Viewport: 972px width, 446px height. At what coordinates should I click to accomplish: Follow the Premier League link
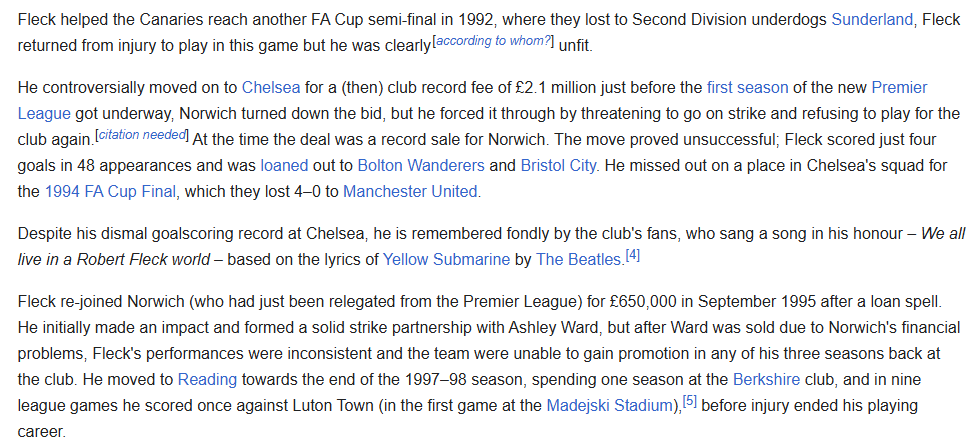coord(899,87)
